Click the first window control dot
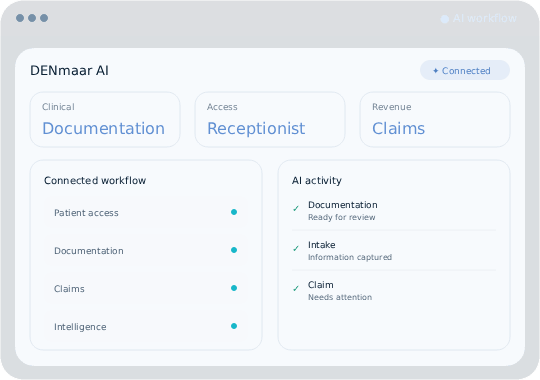Viewport: 540px width, 380px height. point(20,18)
